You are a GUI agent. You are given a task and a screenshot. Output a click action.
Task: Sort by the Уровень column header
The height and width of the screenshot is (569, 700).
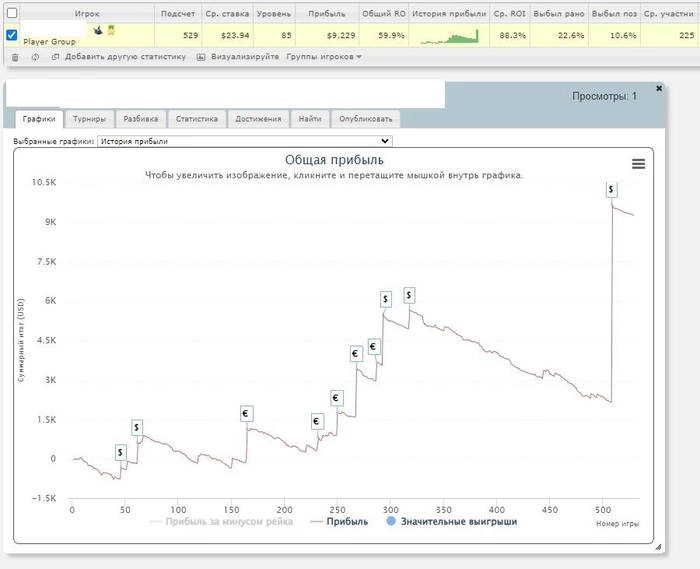tap(274, 14)
